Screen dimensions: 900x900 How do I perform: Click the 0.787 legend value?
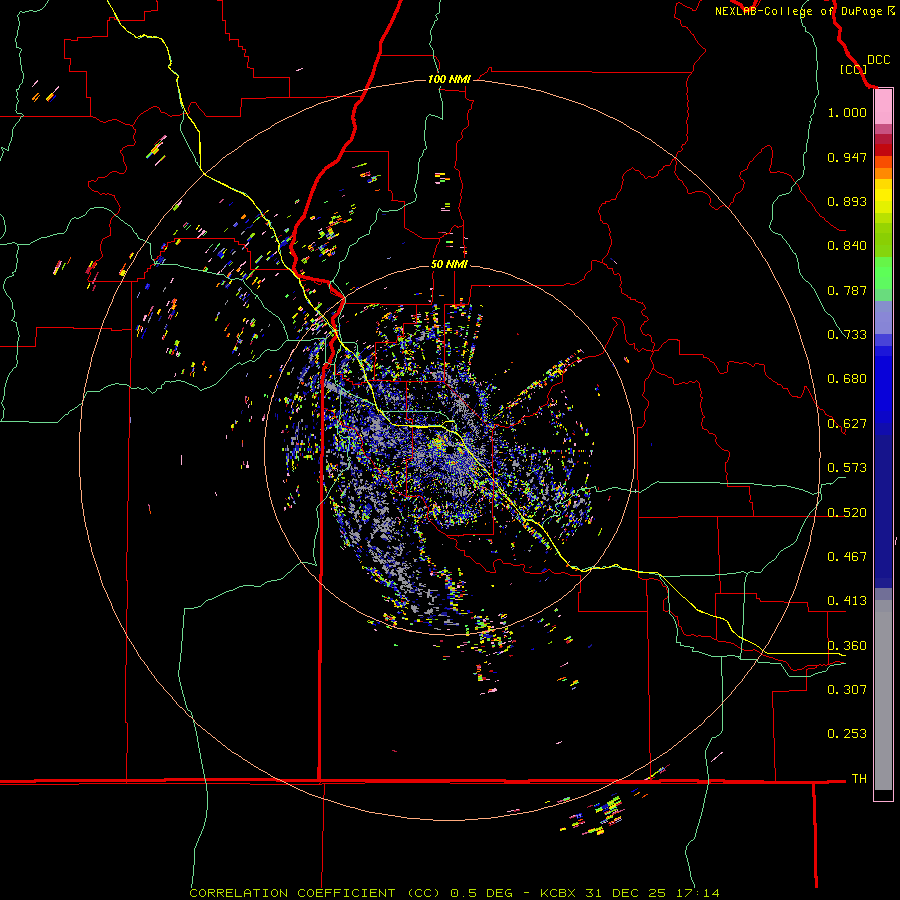coord(847,290)
